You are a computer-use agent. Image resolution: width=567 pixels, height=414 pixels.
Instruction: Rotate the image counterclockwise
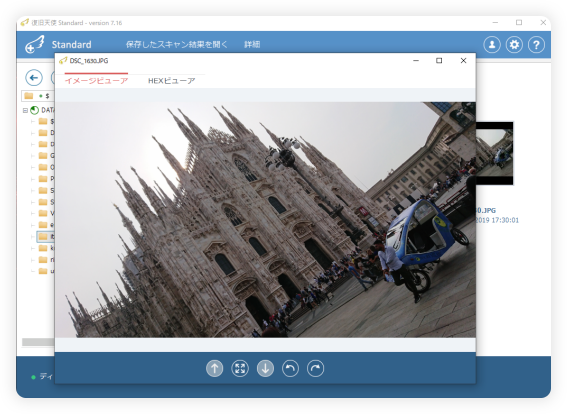(290, 368)
